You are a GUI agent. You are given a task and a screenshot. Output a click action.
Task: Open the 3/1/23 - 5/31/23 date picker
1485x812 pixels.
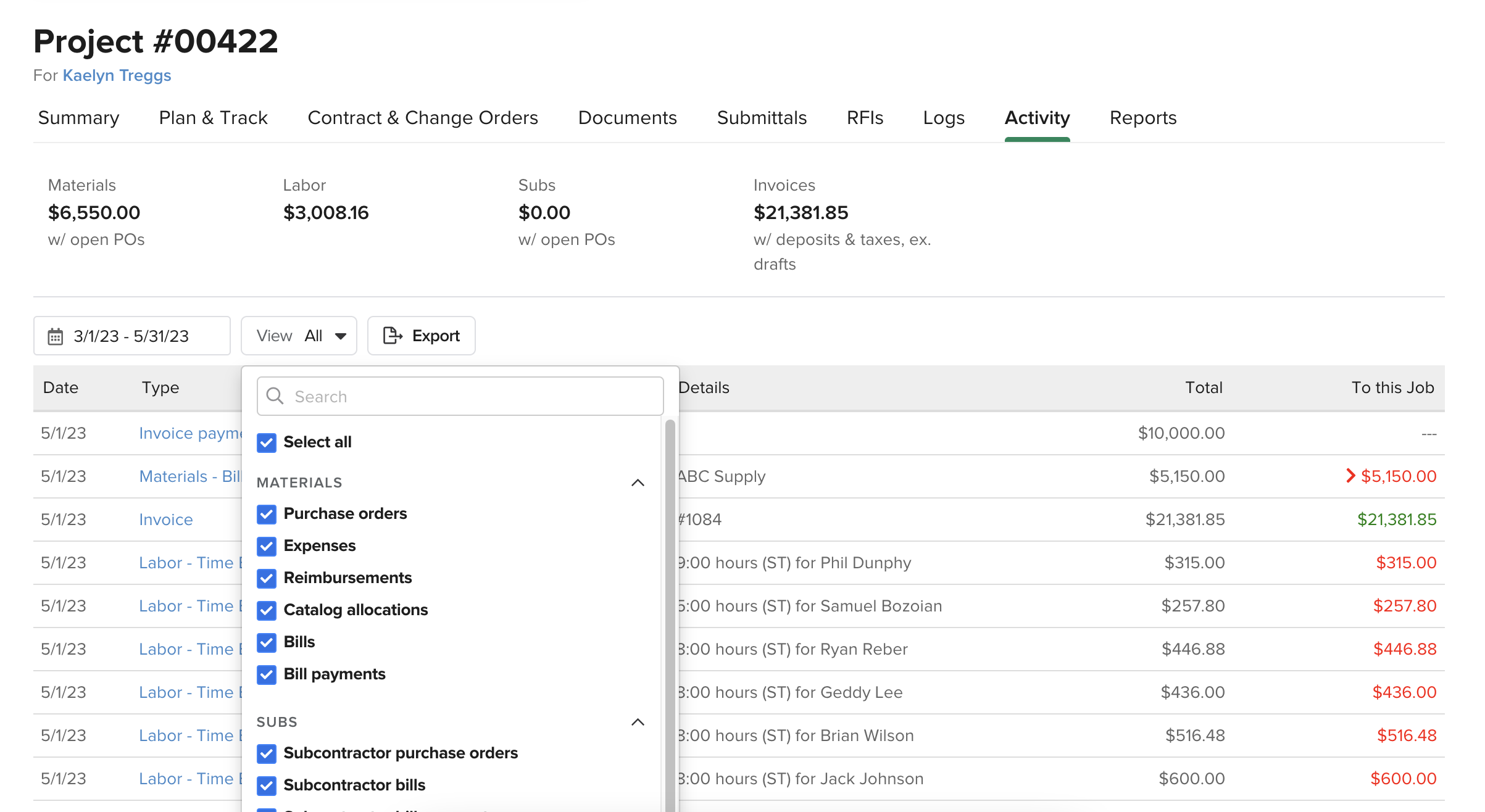coord(131,336)
